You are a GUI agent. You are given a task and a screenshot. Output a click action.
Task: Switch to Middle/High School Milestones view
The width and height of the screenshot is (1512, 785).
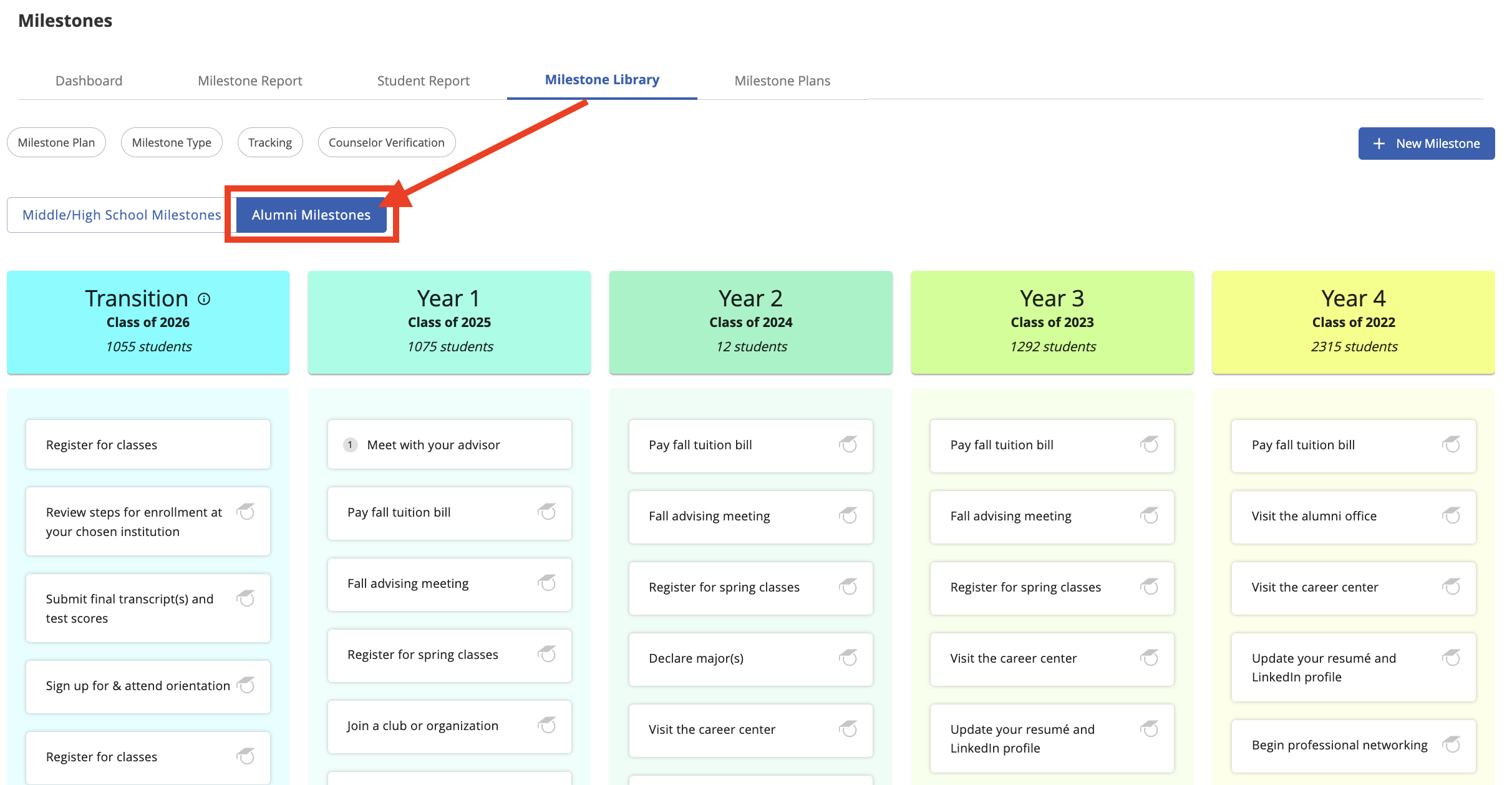[122, 215]
